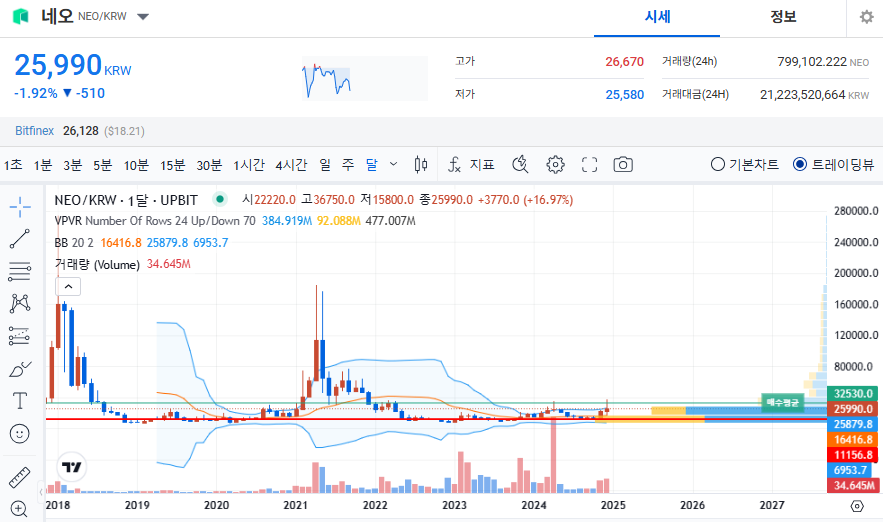Select the text annotation tool
This screenshot has height=522, width=883.
[20, 401]
